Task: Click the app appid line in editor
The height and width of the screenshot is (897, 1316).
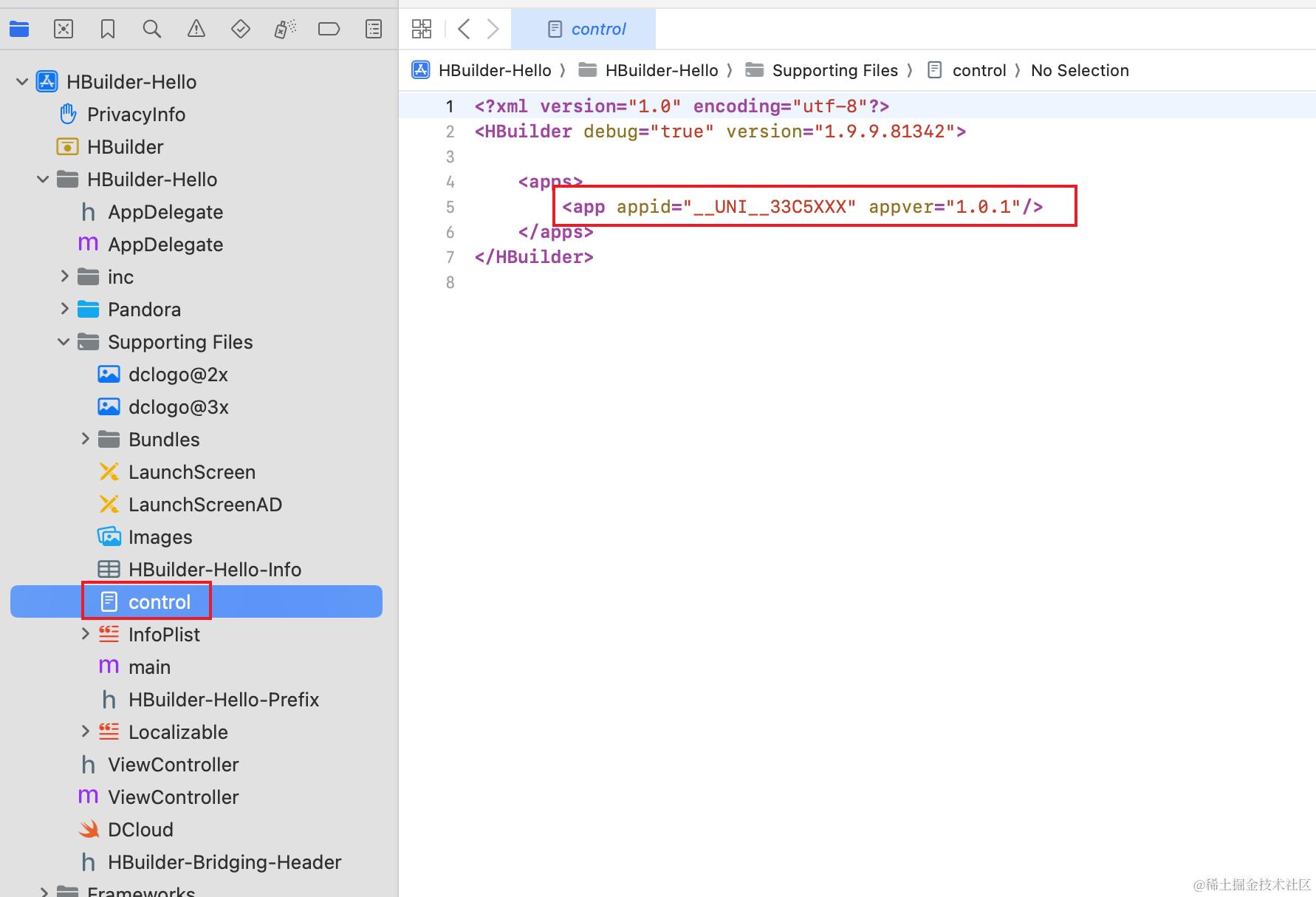Action: pyautogui.click(x=803, y=207)
